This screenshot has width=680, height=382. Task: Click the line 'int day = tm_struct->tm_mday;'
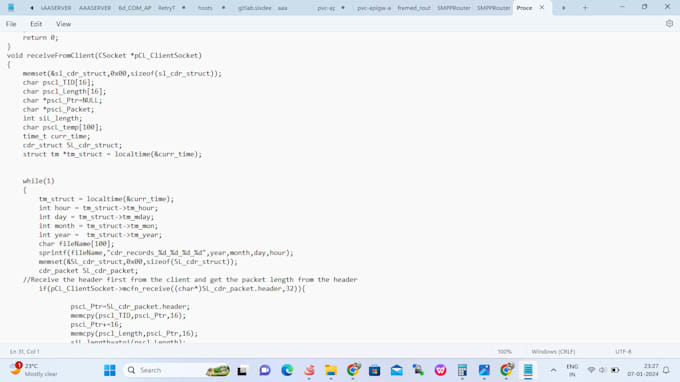[96, 217]
